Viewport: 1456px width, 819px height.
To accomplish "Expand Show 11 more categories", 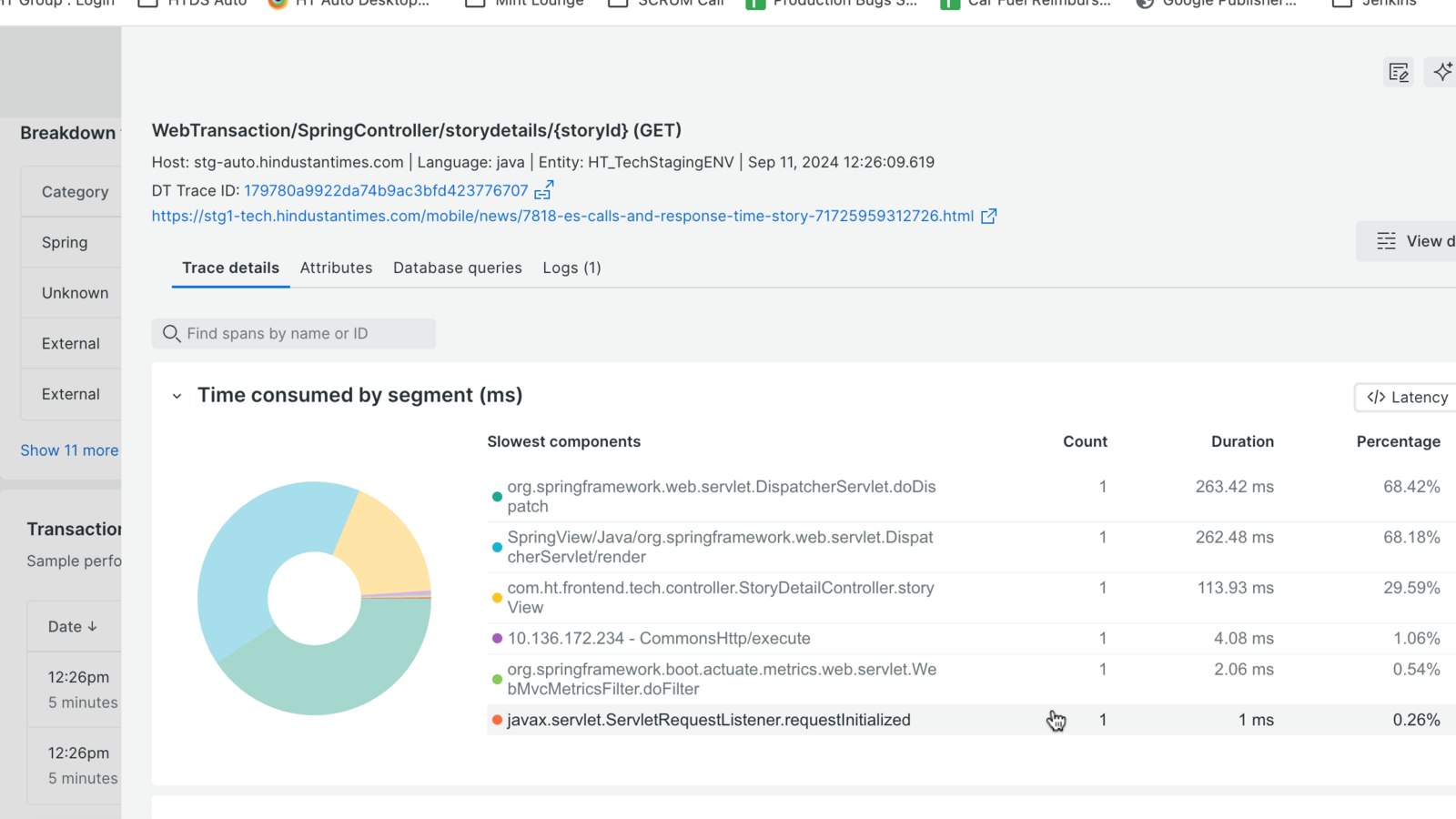I will point(69,450).
